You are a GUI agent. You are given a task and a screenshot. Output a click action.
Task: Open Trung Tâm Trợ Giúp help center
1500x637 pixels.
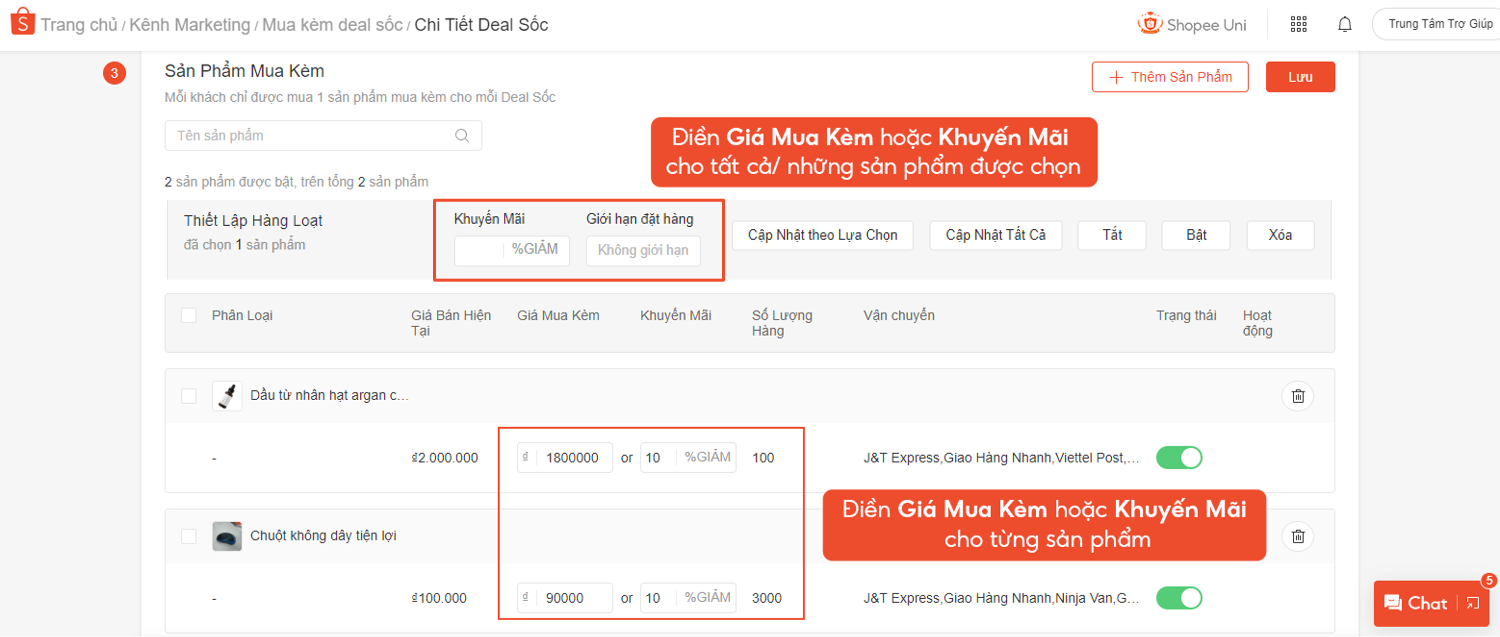point(1438,24)
